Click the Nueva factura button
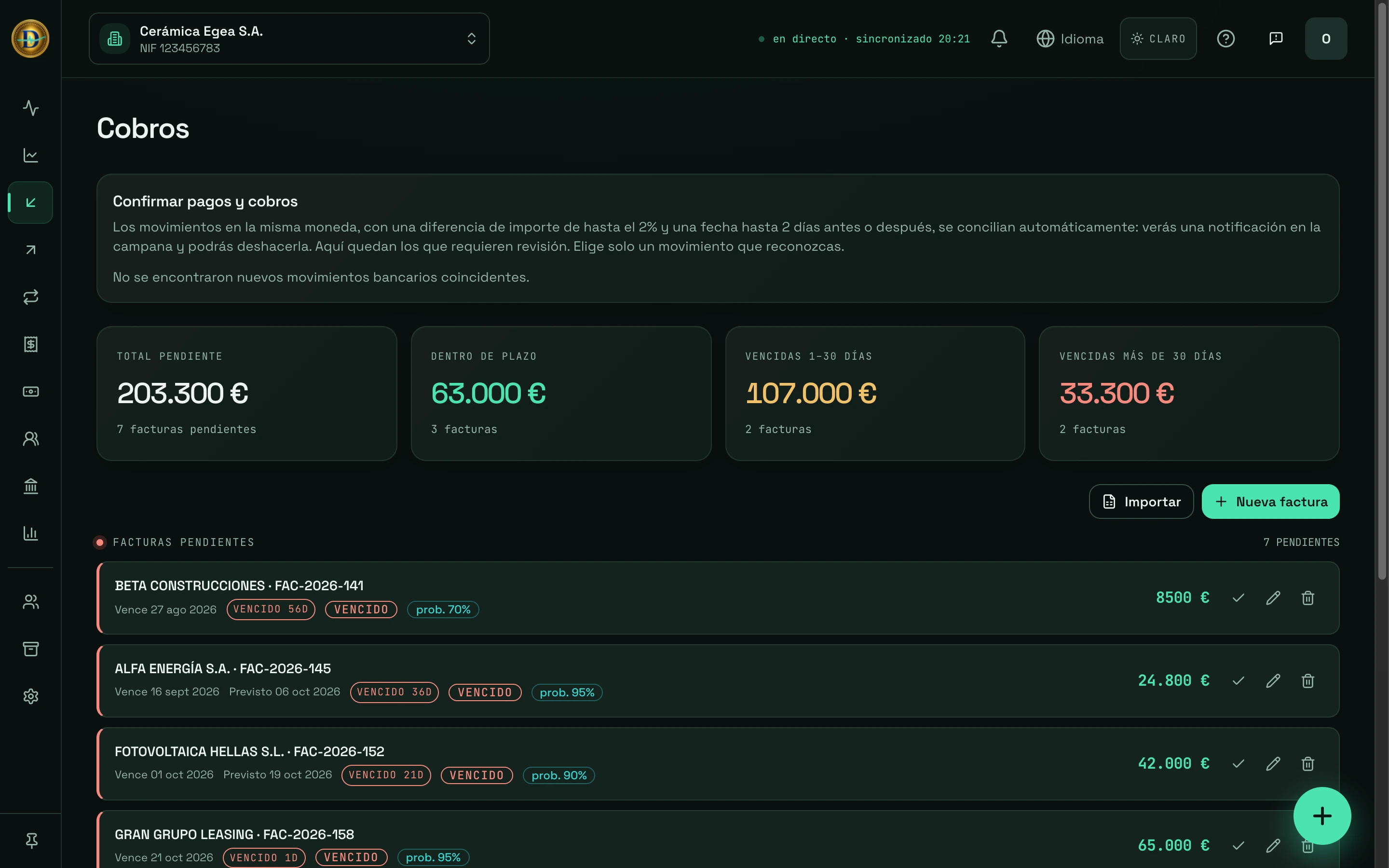Image resolution: width=1389 pixels, height=868 pixels. (1270, 502)
